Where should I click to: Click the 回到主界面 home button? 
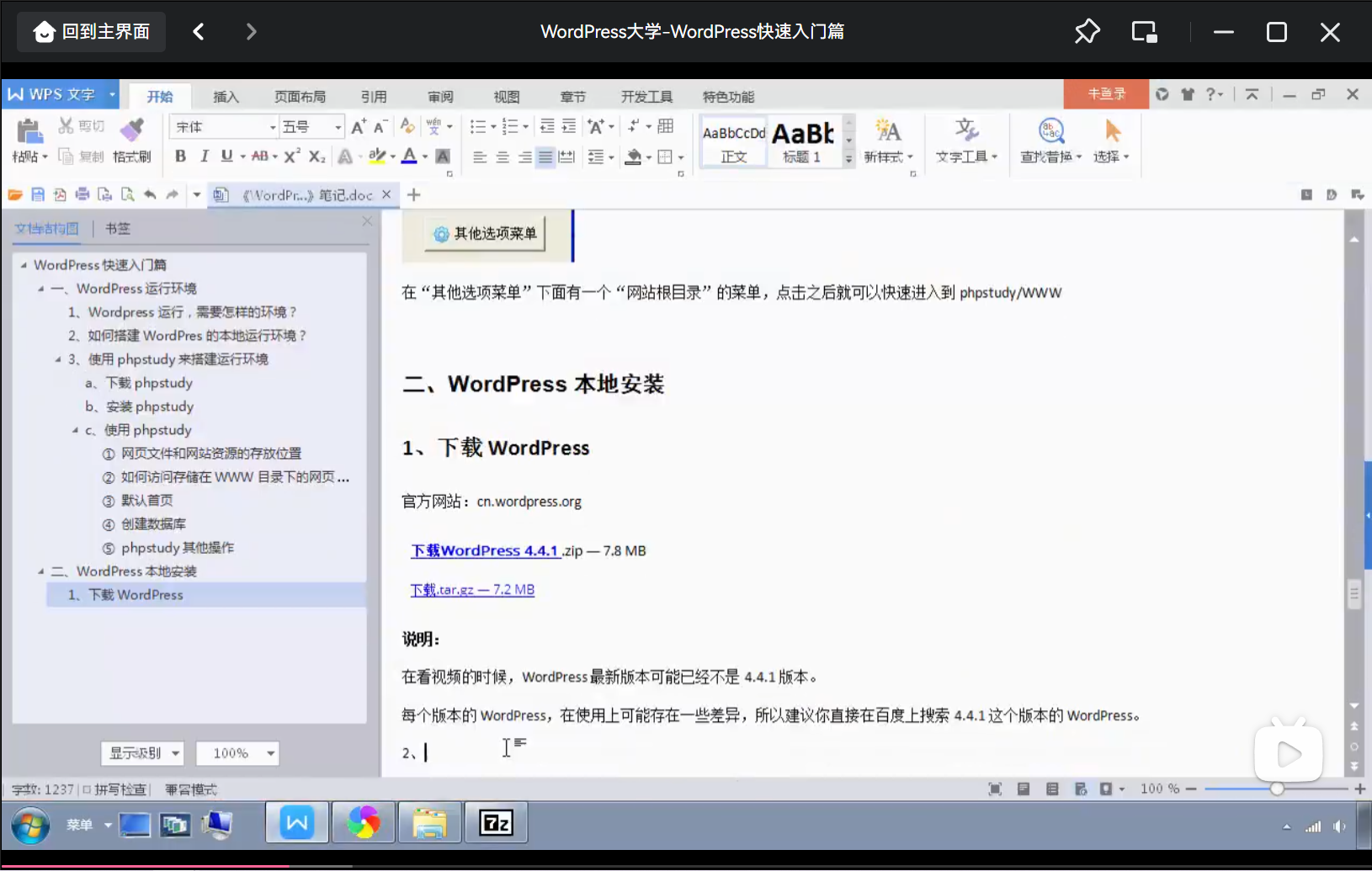91,32
